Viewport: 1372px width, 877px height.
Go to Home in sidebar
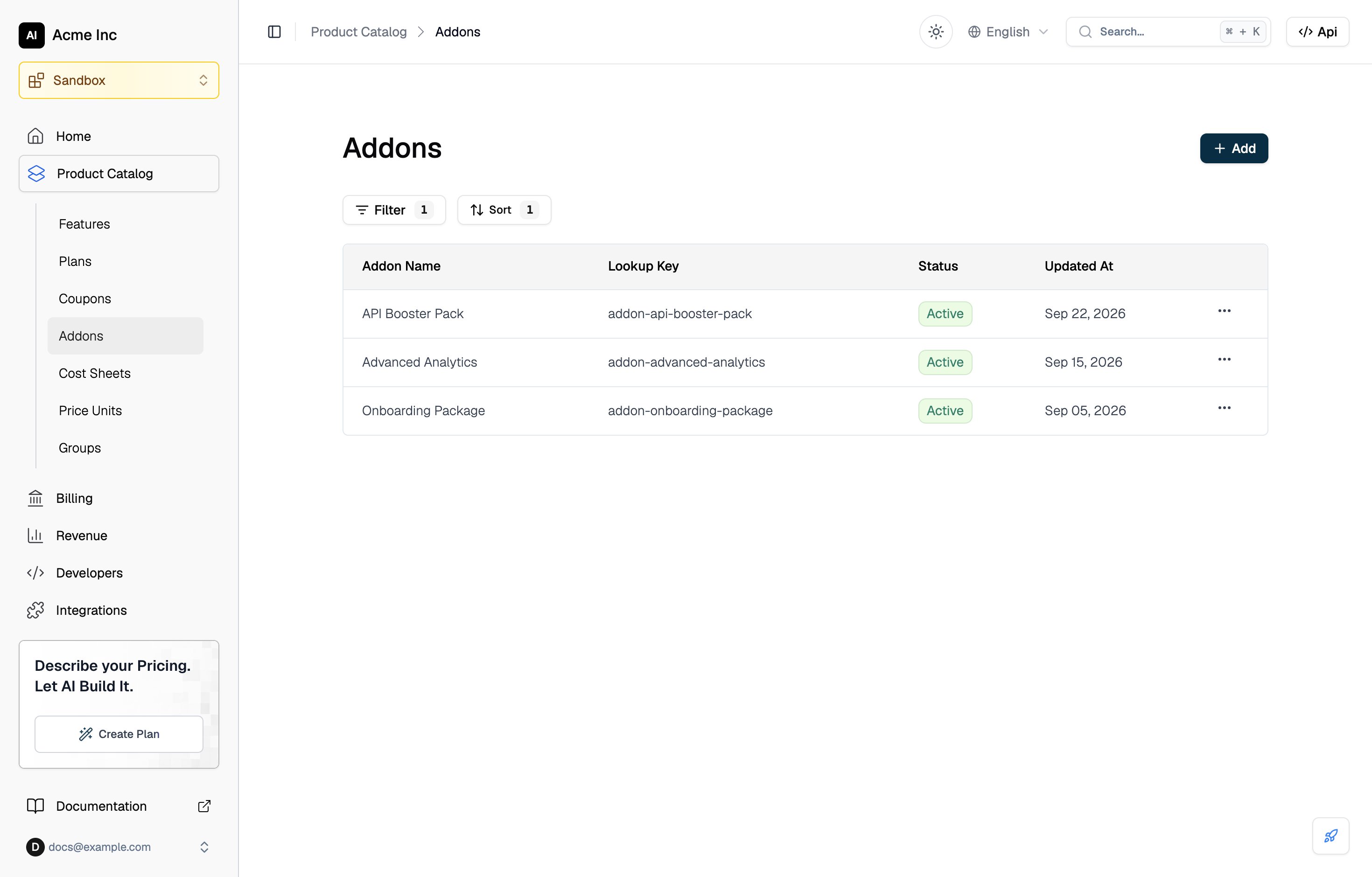click(x=119, y=136)
